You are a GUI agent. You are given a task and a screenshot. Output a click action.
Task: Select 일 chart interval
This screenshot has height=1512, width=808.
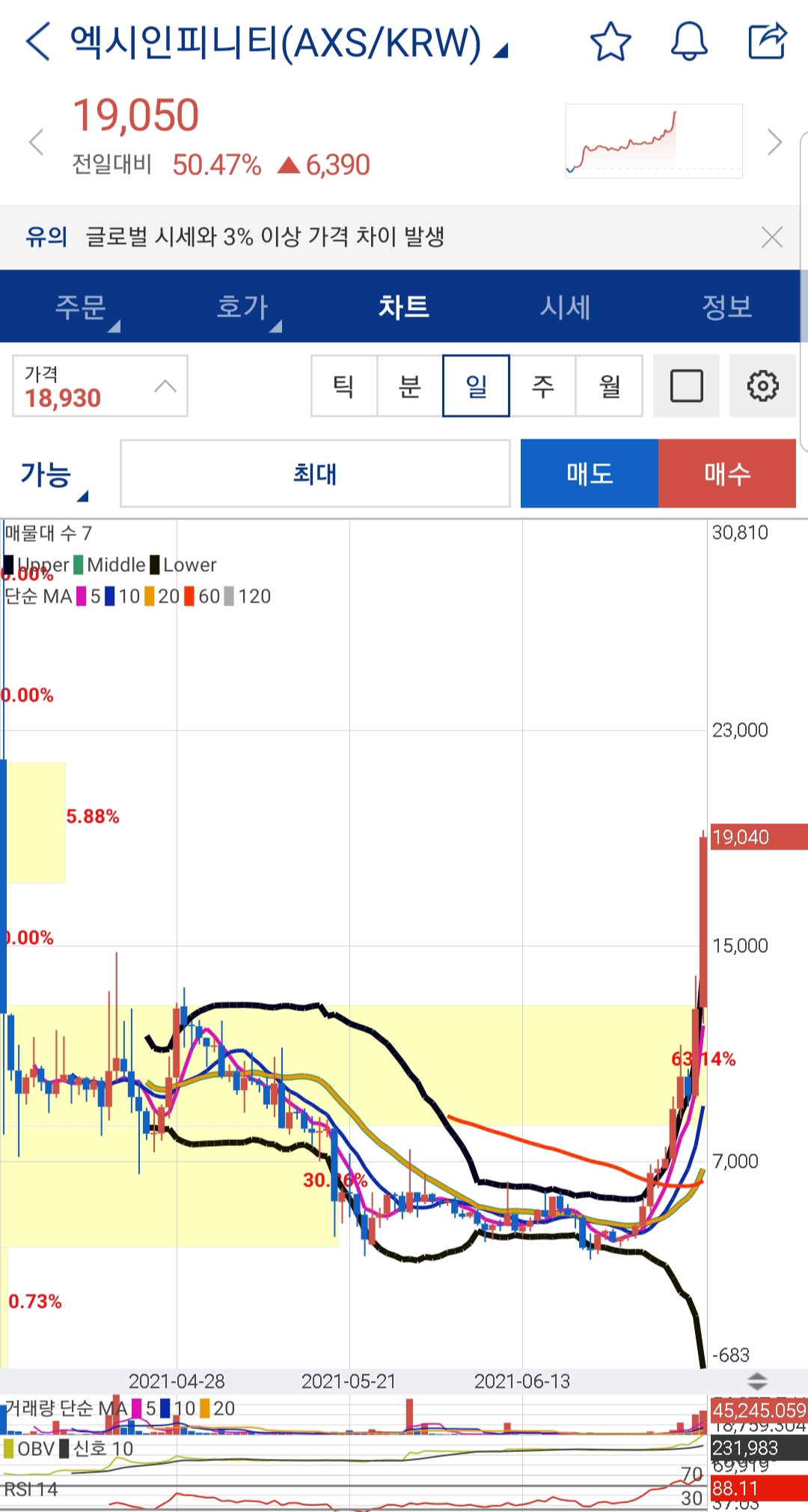(x=477, y=386)
